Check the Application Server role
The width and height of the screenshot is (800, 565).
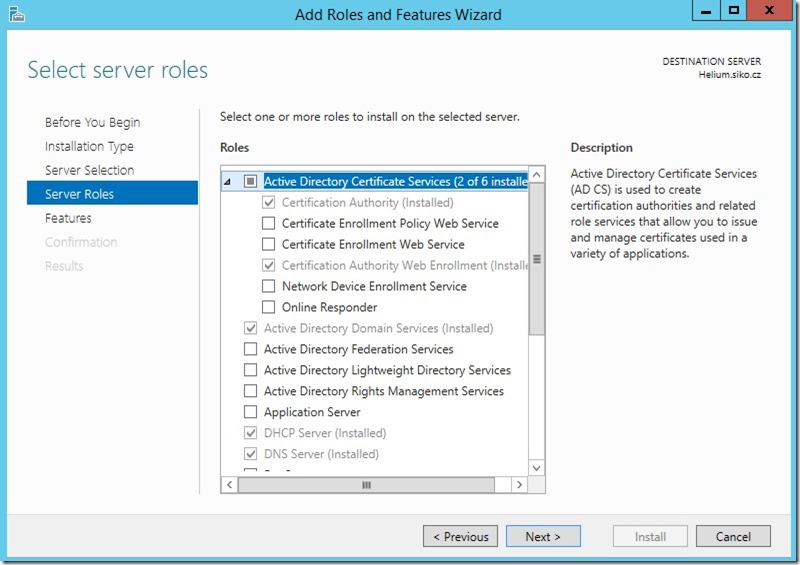coord(250,412)
